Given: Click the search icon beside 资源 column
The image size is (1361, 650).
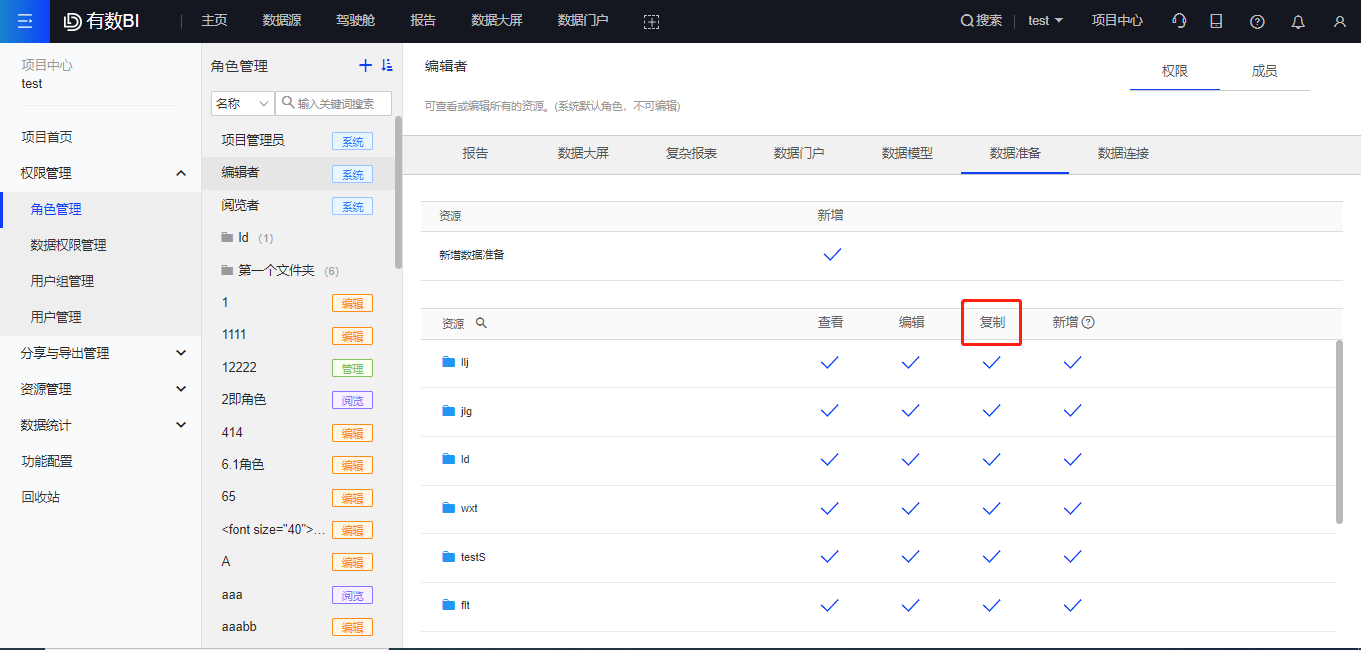Looking at the screenshot, I should 484,321.
